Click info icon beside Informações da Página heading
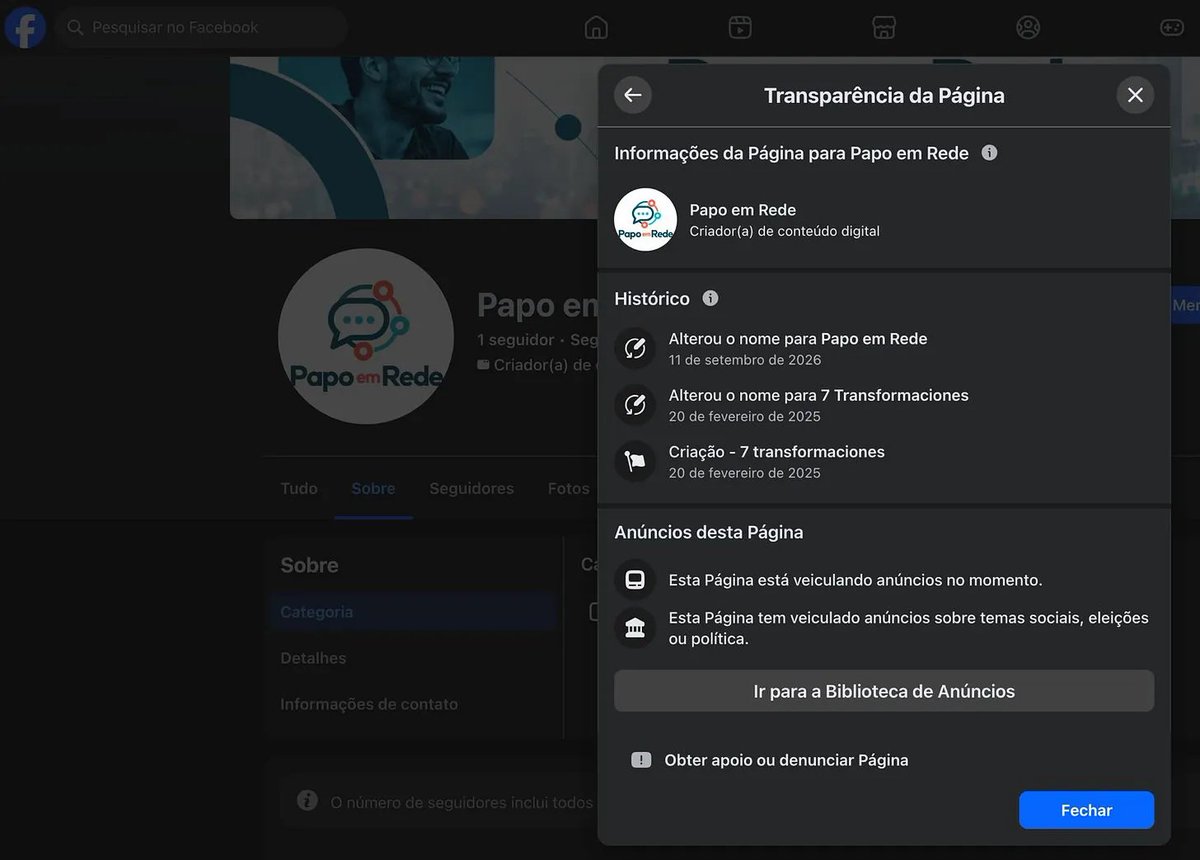The width and height of the screenshot is (1200, 860). click(989, 153)
